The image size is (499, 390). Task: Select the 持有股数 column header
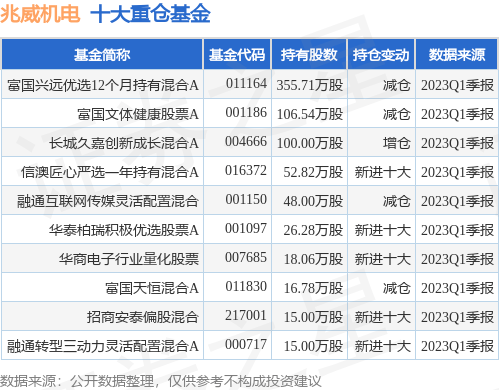tap(309, 55)
